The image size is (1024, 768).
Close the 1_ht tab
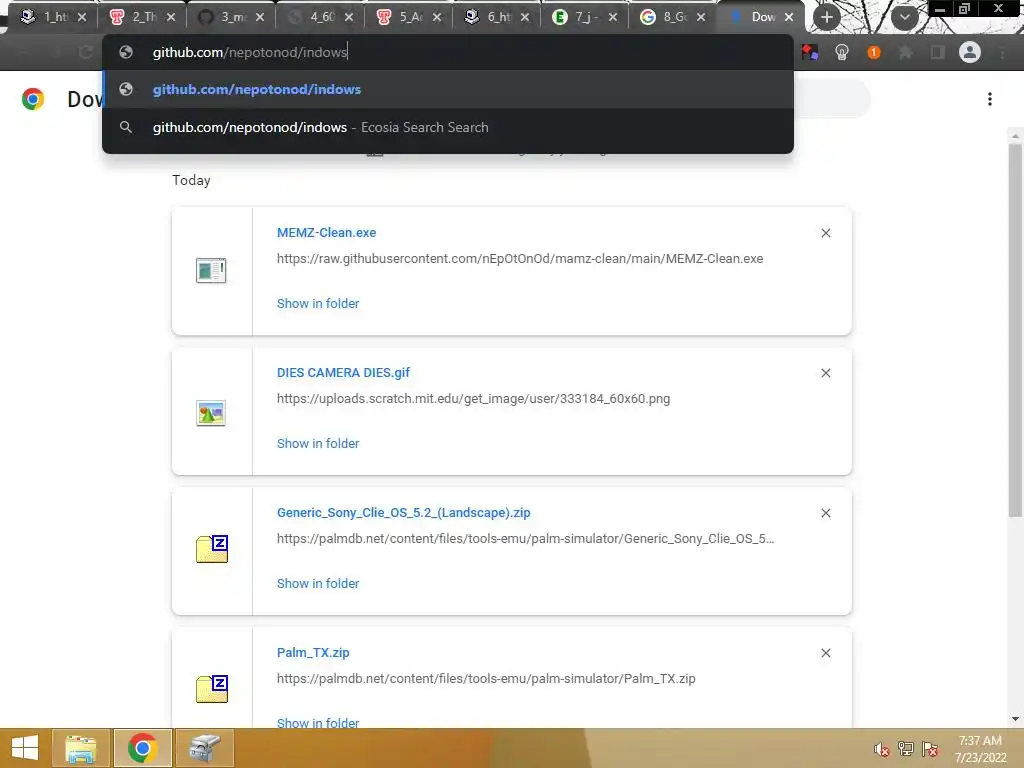[82, 17]
